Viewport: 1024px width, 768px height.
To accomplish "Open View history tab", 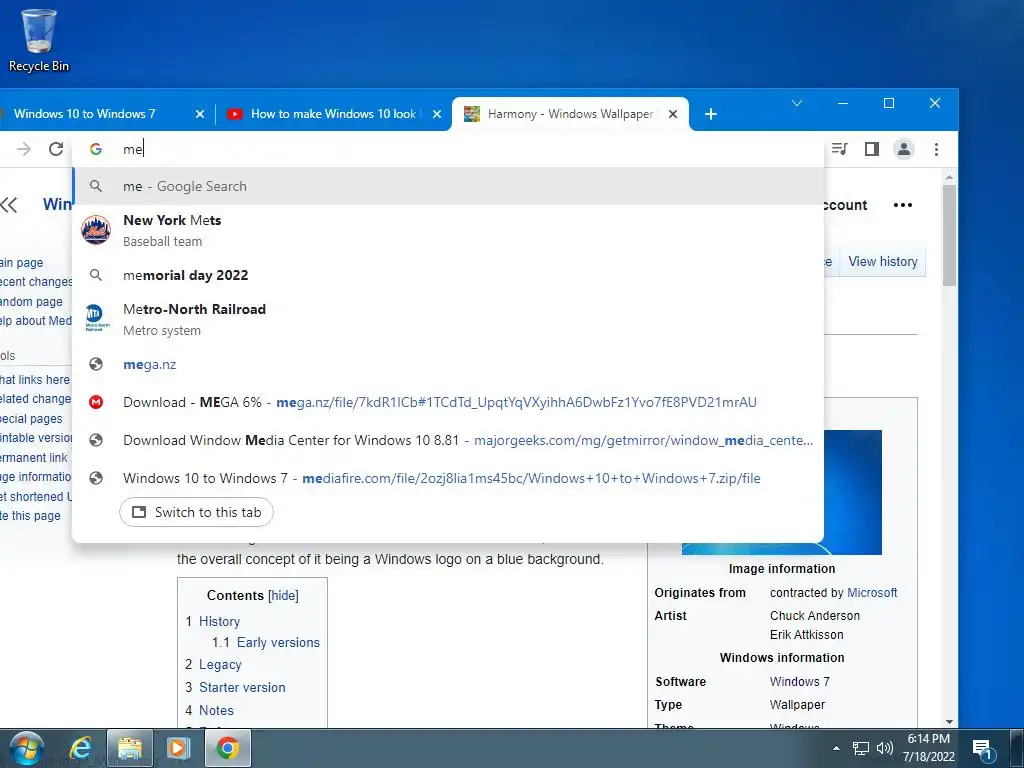I will click(x=882, y=261).
